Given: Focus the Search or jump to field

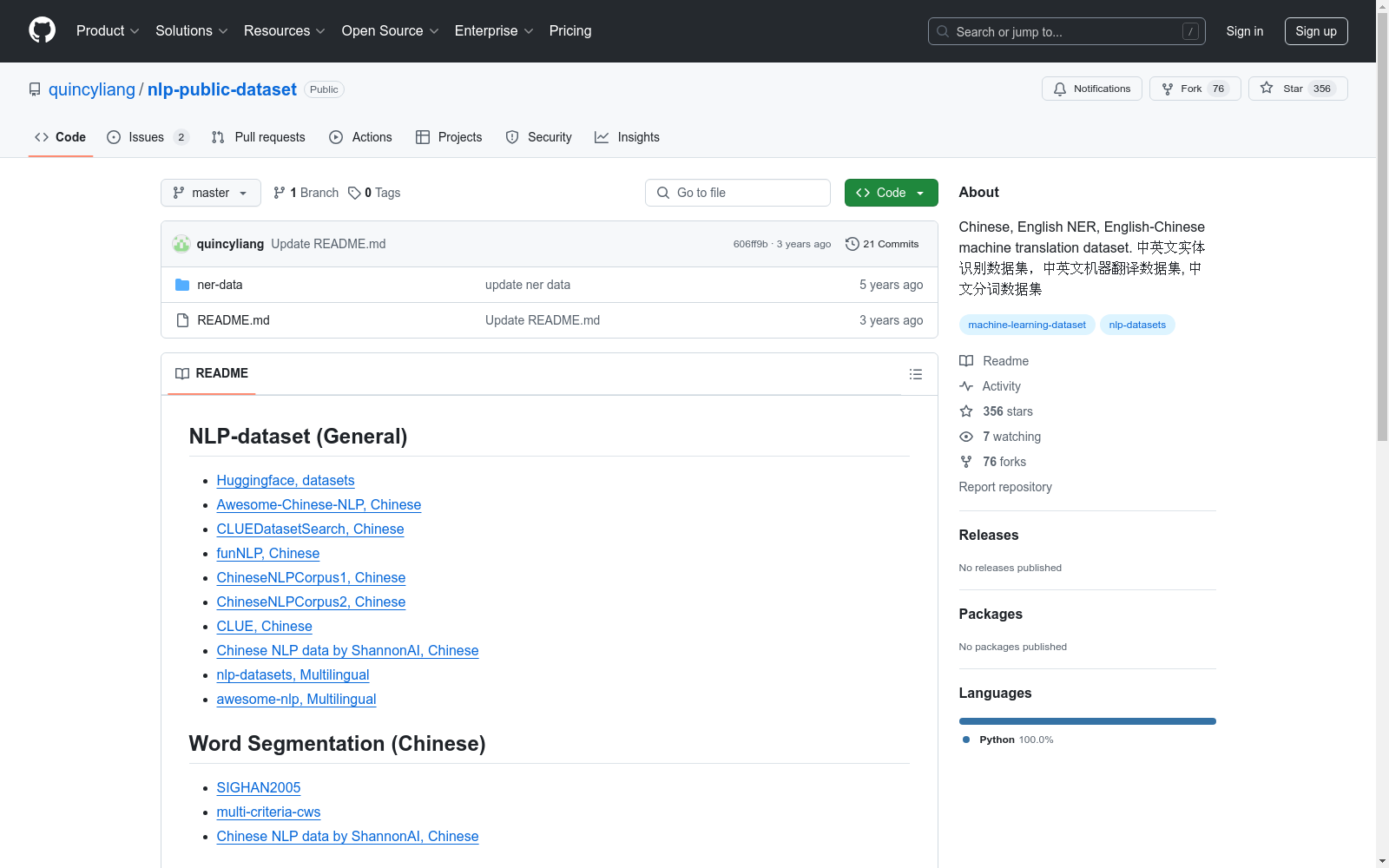Looking at the screenshot, I should click(x=1067, y=31).
